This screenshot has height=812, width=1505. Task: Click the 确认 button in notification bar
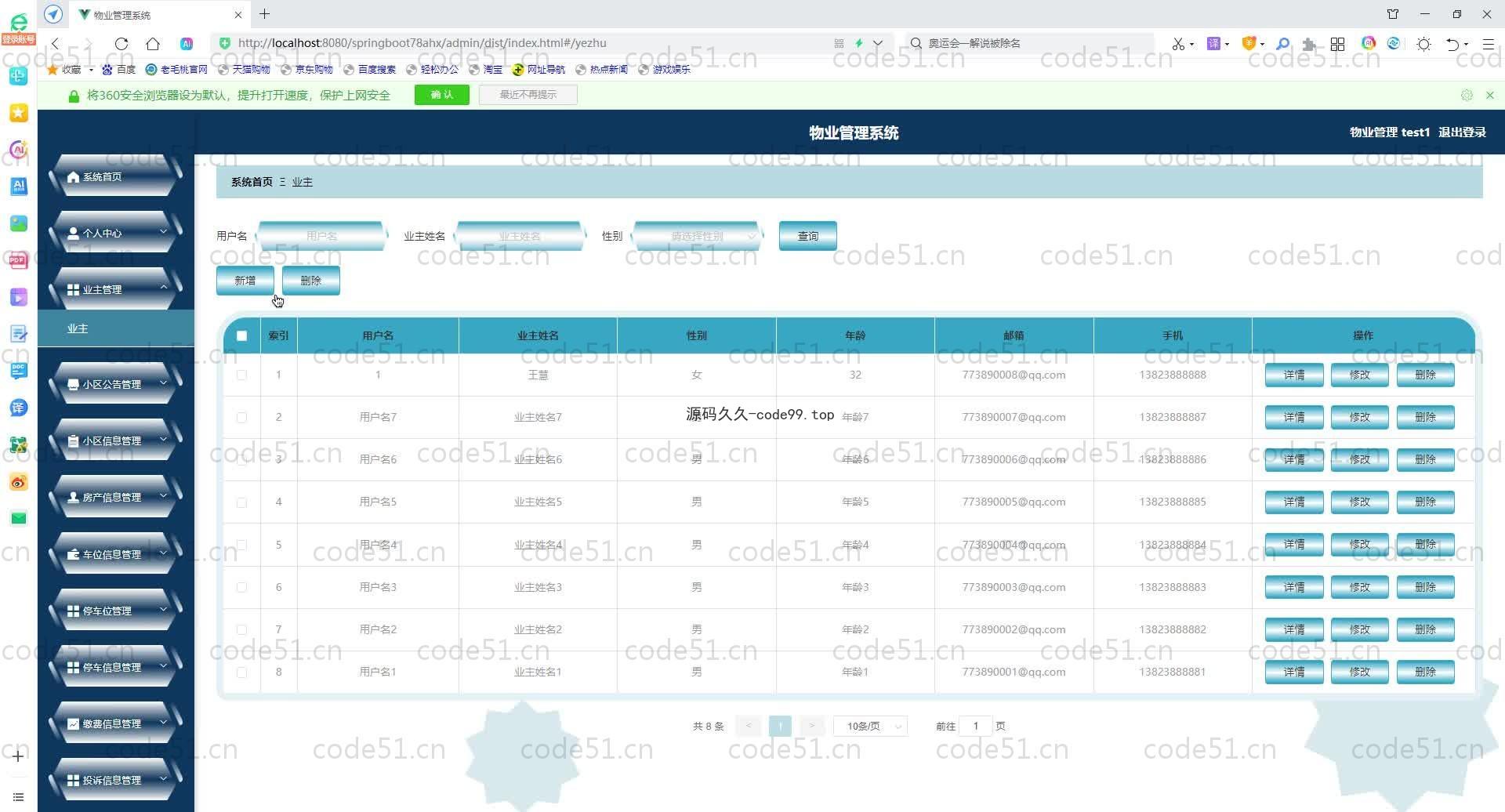click(442, 95)
